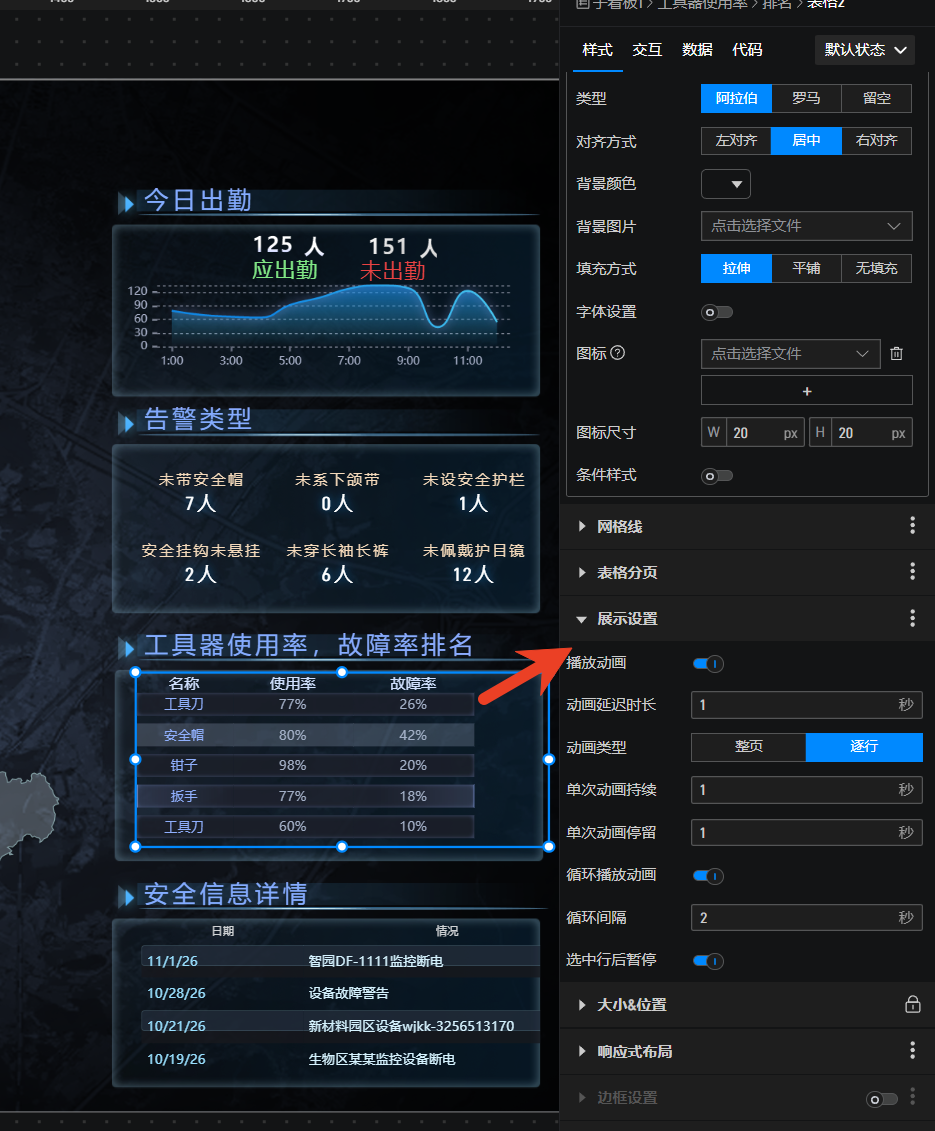Image resolution: width=935 pixels, height=1131 pixels.
Task: Toggle the 播放动画 switch
Action: pos(708,663)
